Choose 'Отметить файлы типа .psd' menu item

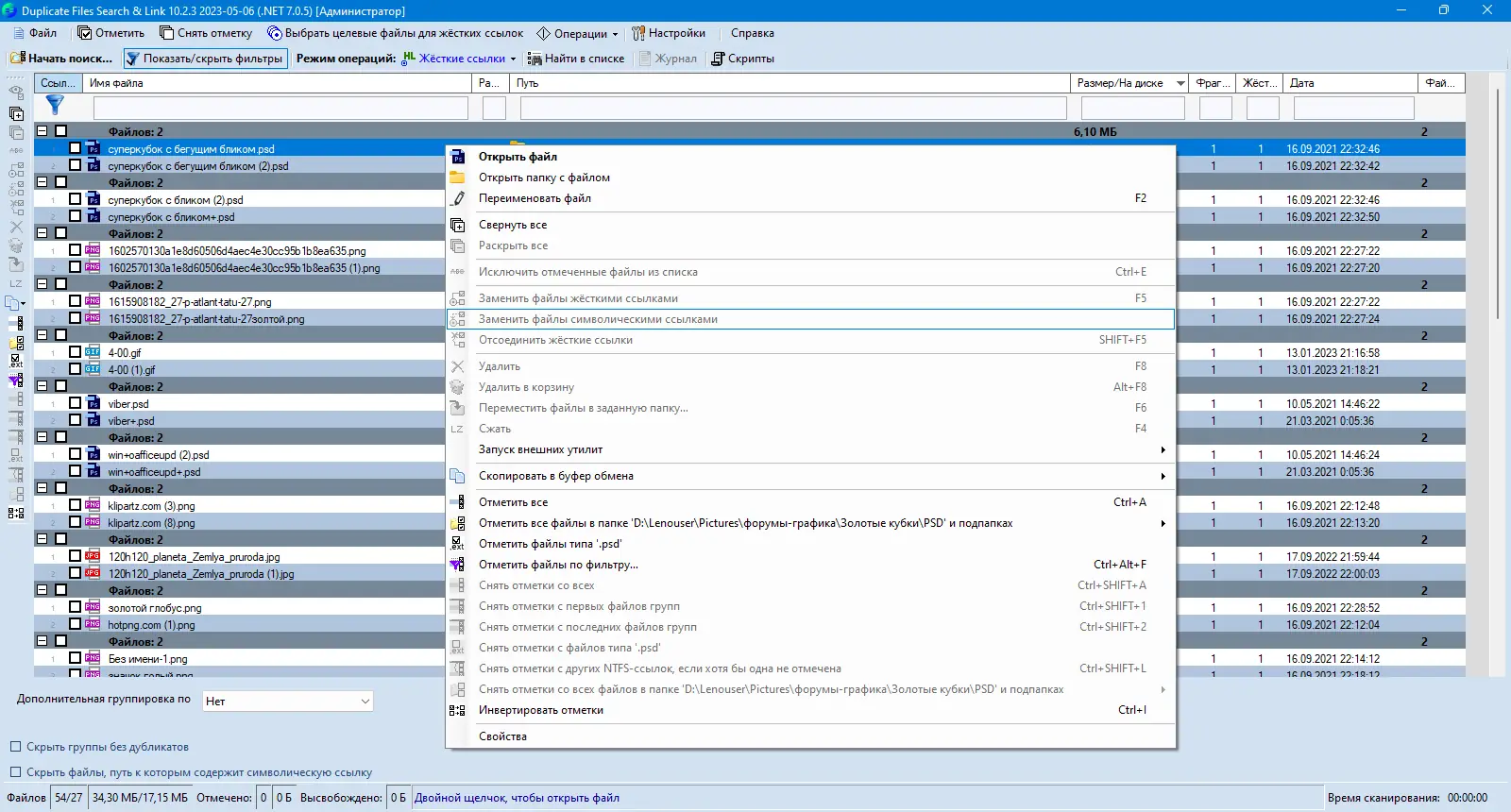810,544
